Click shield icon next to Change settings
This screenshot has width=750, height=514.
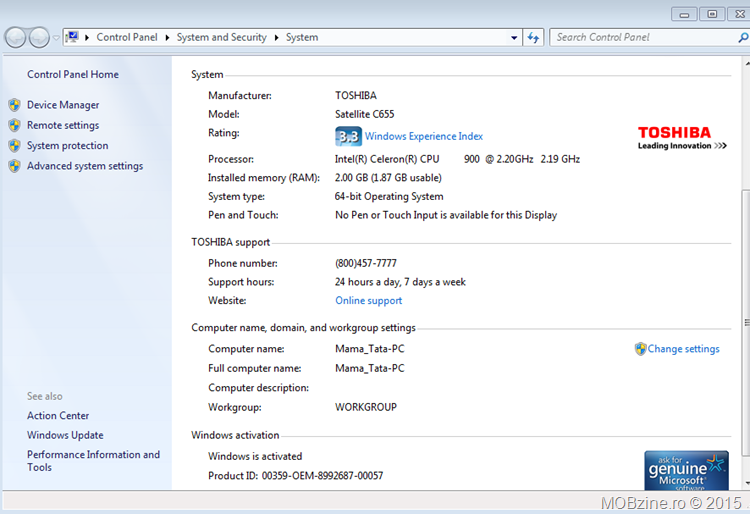coord(640,349)
